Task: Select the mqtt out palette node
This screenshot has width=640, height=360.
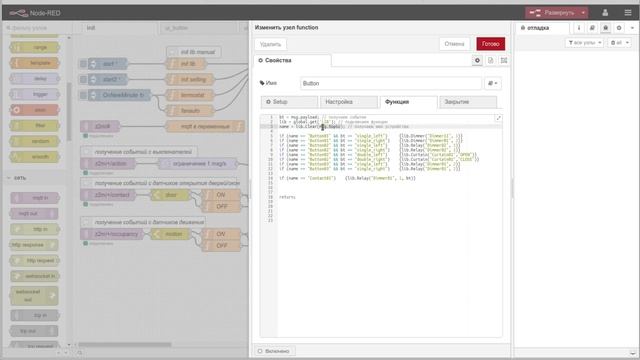Action: [x=34, y=213]
